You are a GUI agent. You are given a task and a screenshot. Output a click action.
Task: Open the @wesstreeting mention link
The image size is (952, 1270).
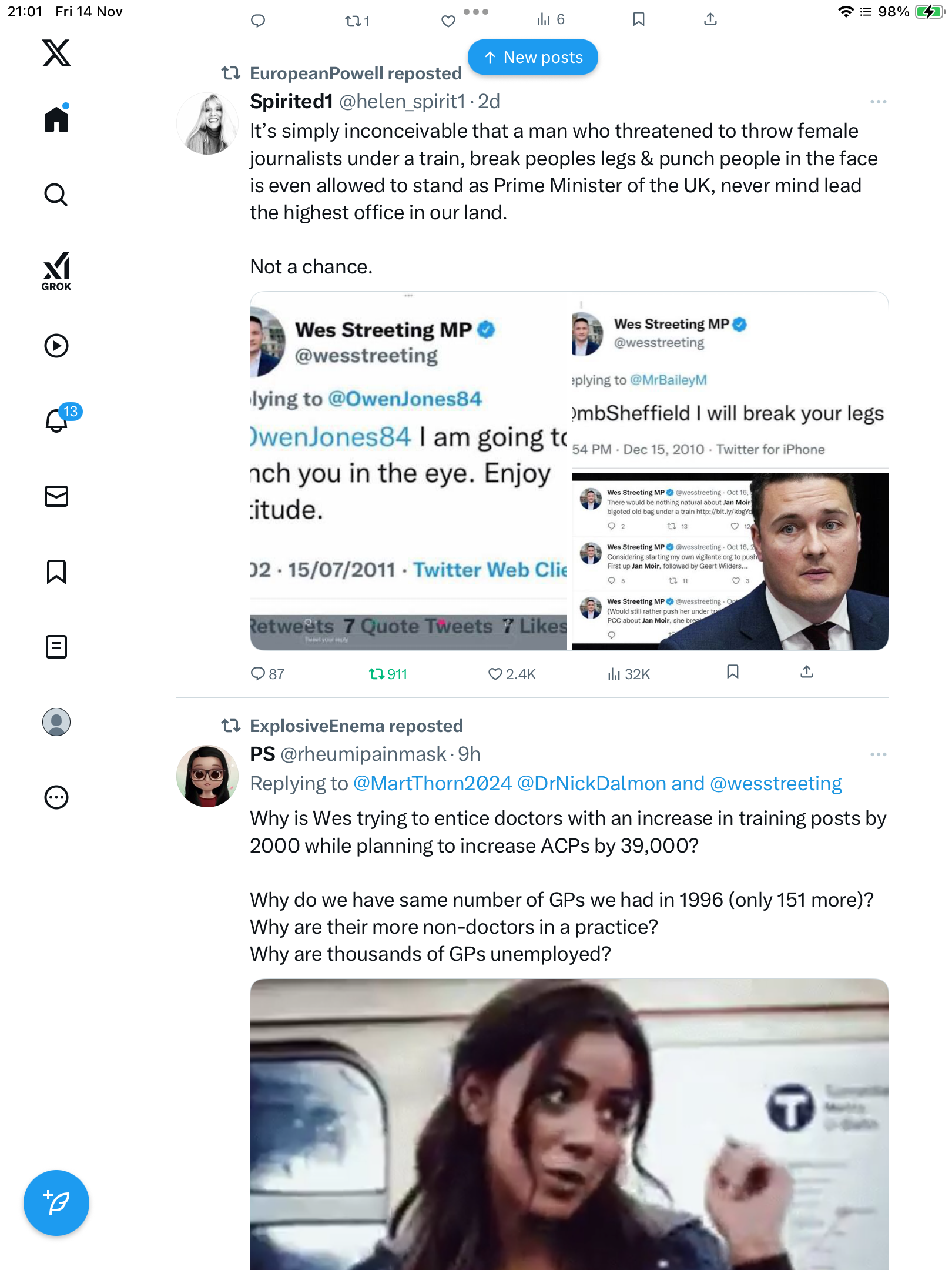pos(776,784)
